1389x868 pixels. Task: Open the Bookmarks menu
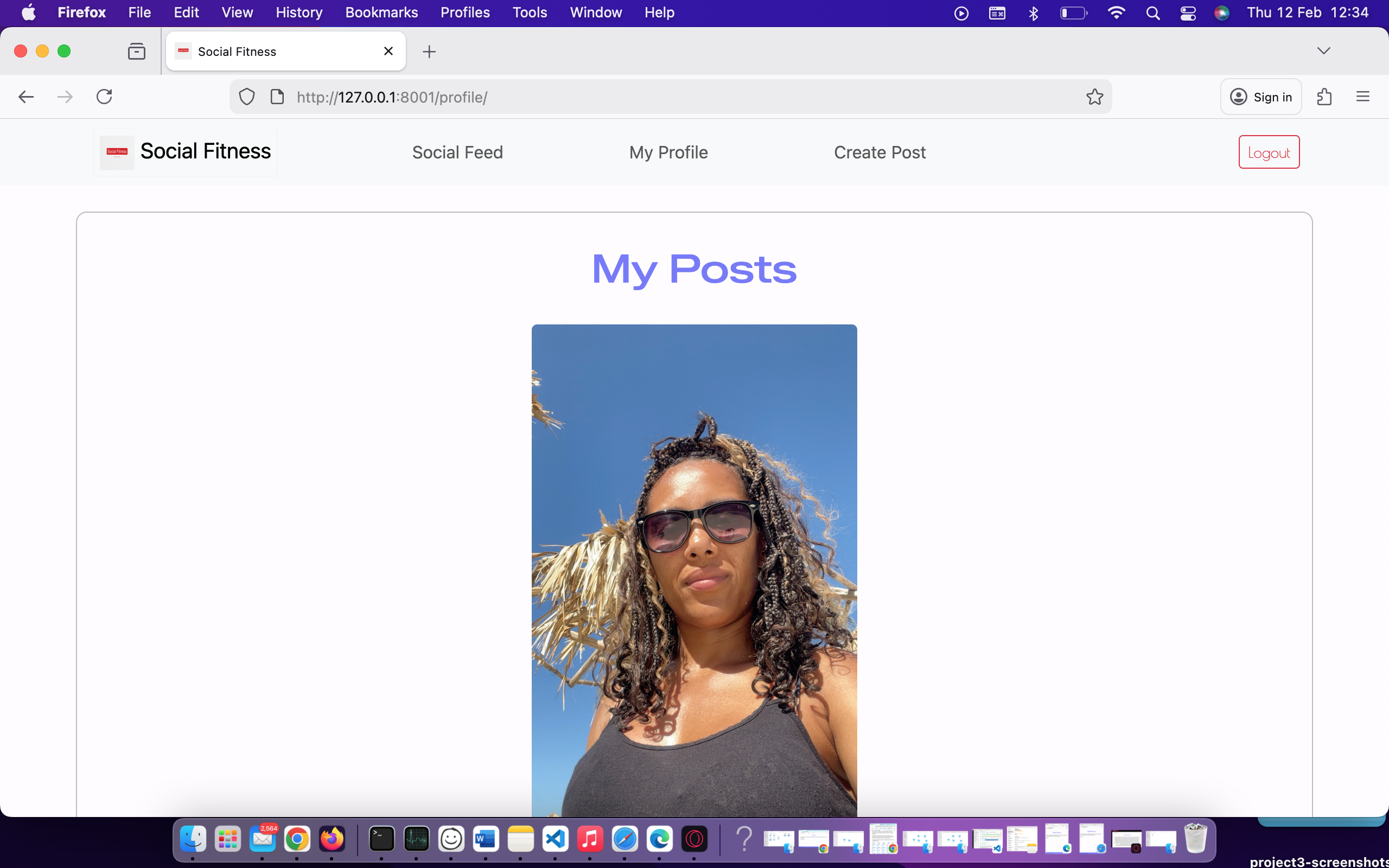pos(381,12)
